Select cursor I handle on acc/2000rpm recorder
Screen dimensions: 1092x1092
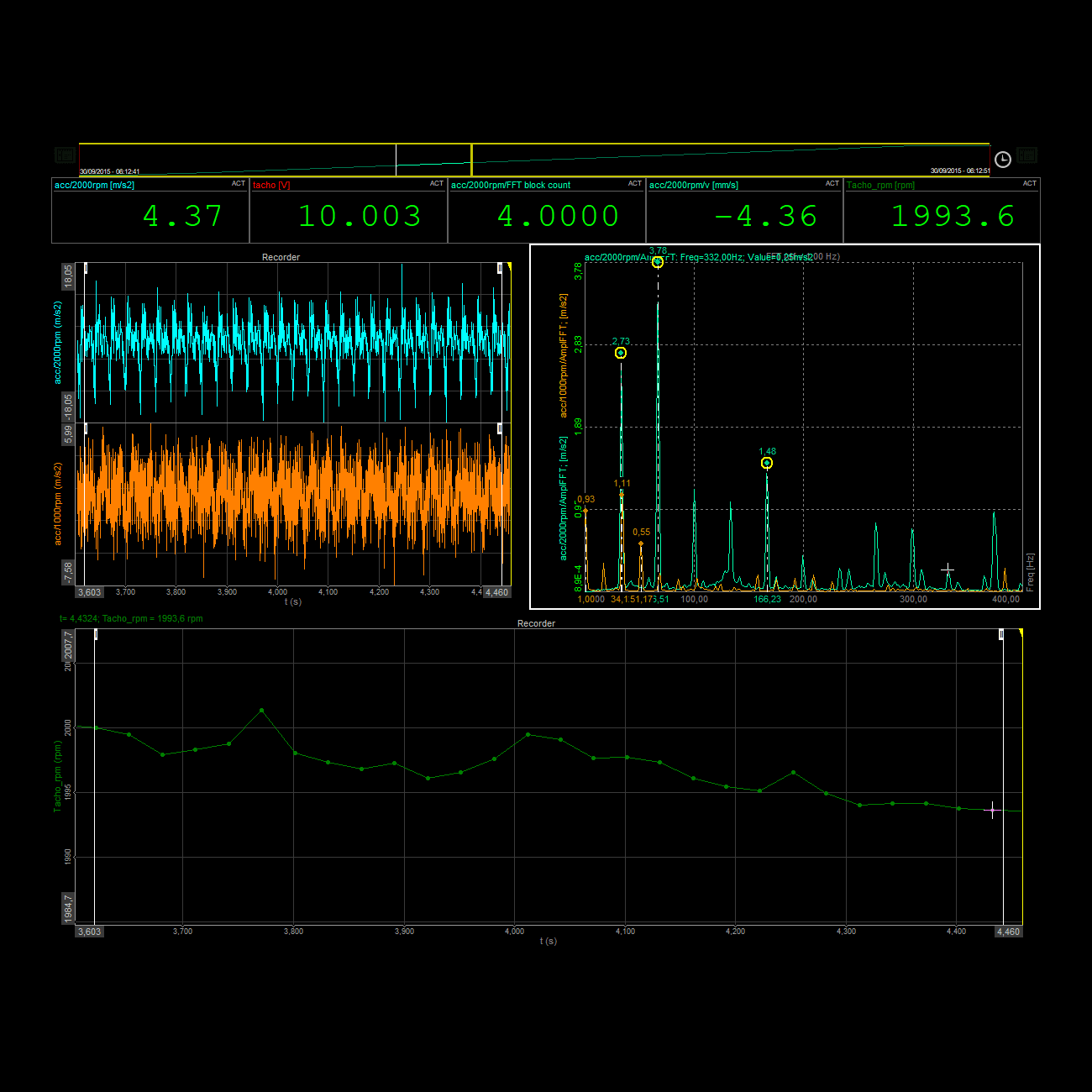point(86,268)
